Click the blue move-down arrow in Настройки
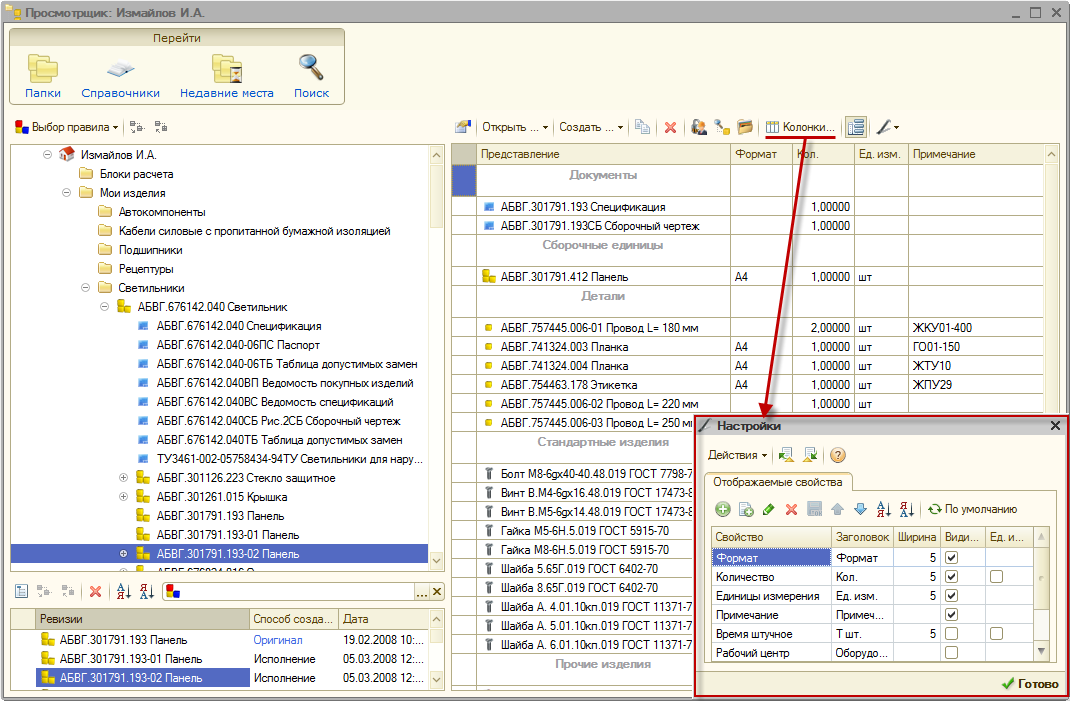Screen dimensions: 1070x701 click(x=860, y=509)
